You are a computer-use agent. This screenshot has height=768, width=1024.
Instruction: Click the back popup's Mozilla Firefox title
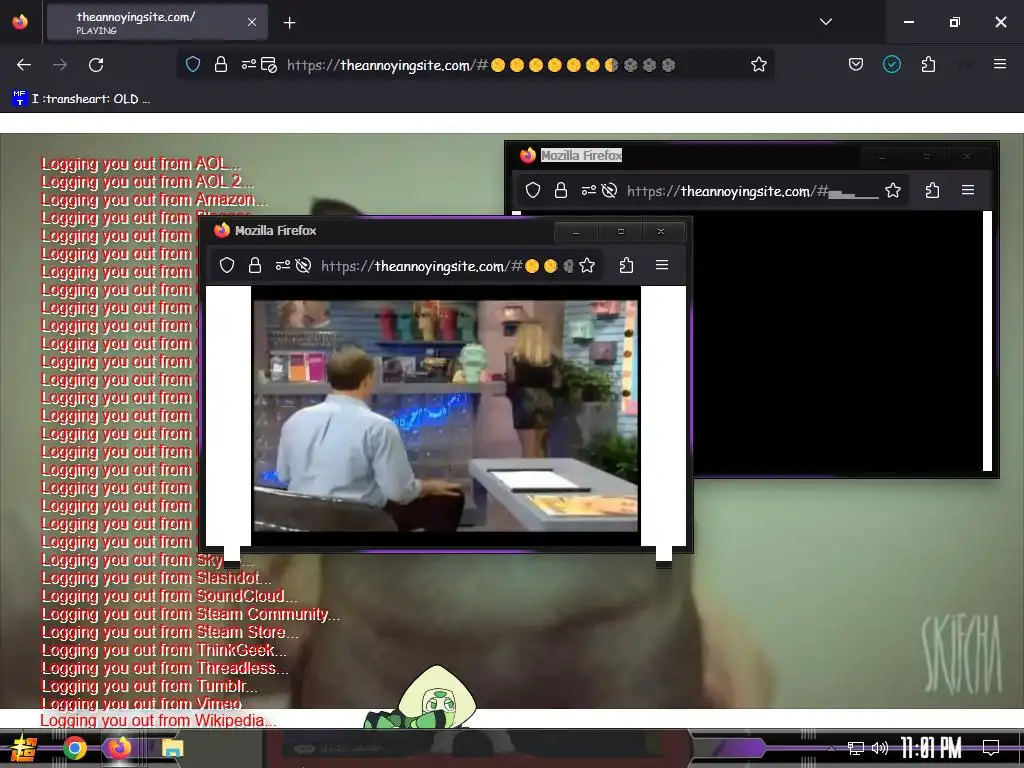pos(581,155)
